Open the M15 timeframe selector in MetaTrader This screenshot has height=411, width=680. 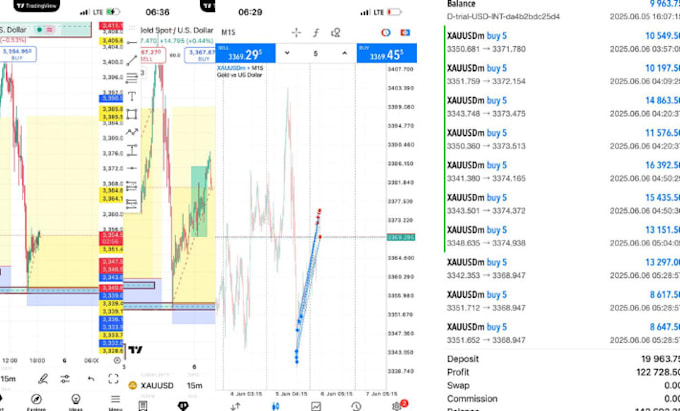pos(228,33)
